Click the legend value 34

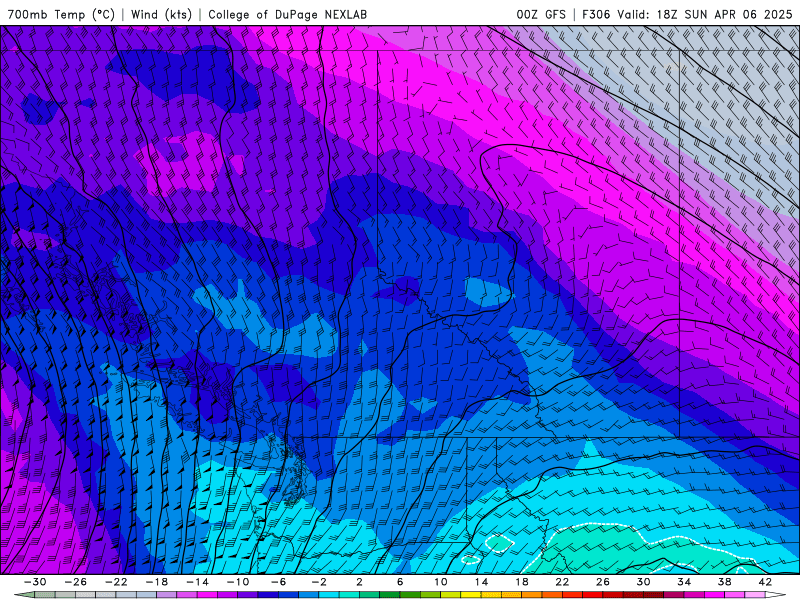pos(684,582)
